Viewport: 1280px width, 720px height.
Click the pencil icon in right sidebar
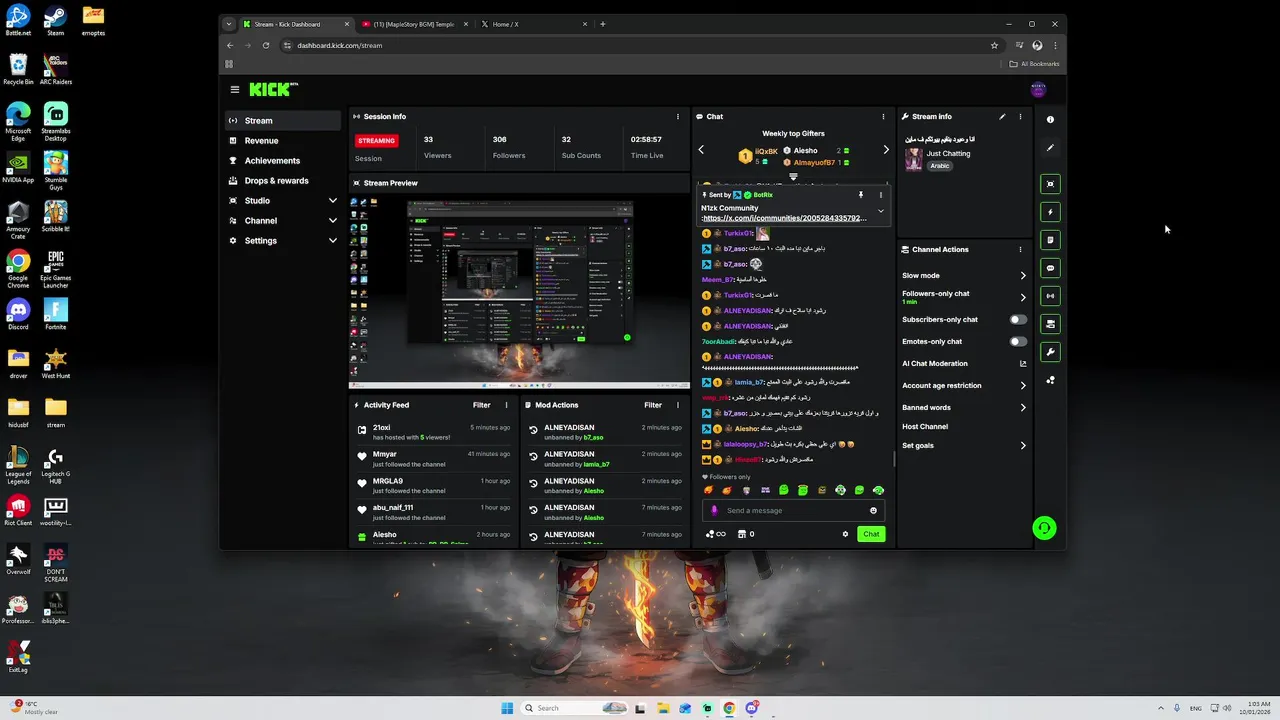click(x=1050, y=148)
